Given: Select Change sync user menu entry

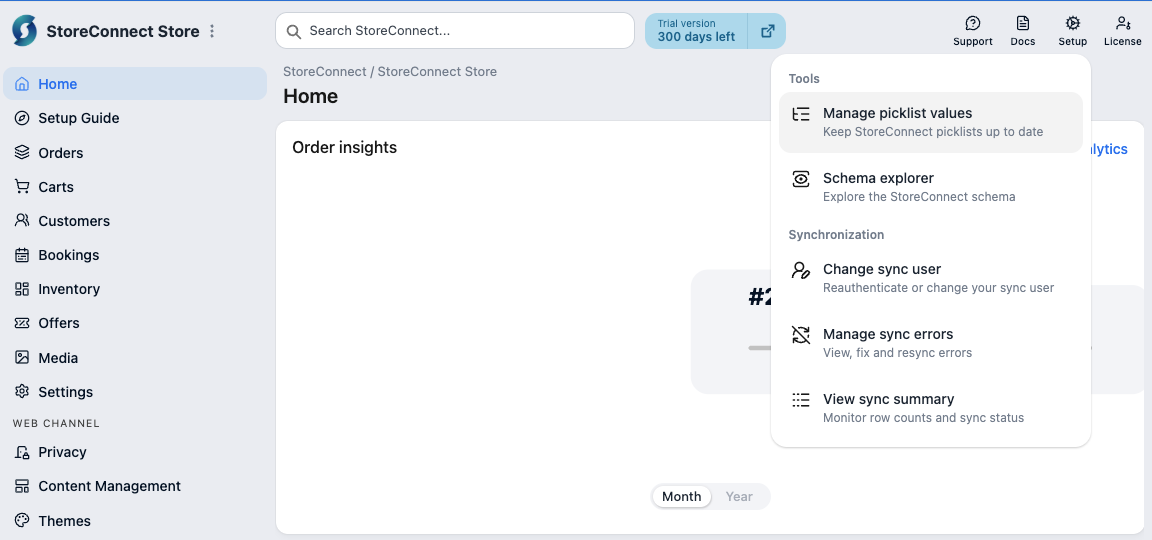Looking at the screenshot, I should pyautogui.click(x=931, y=278).
